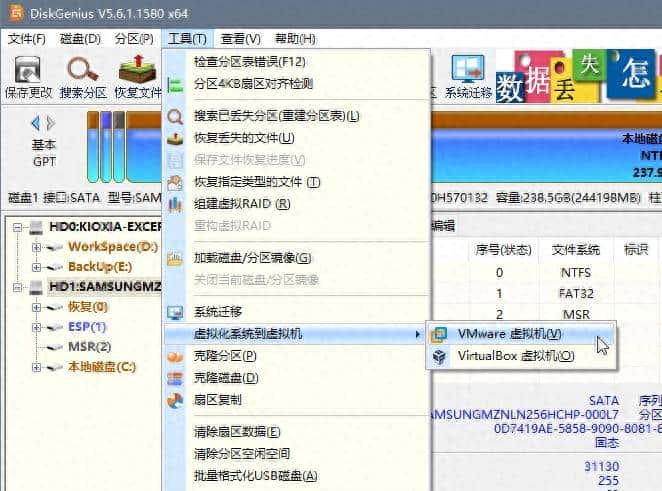Click the data-loss advertisement banner
Image resolution: width=662 pixels, height=491 pixels.
click(578, 76)
